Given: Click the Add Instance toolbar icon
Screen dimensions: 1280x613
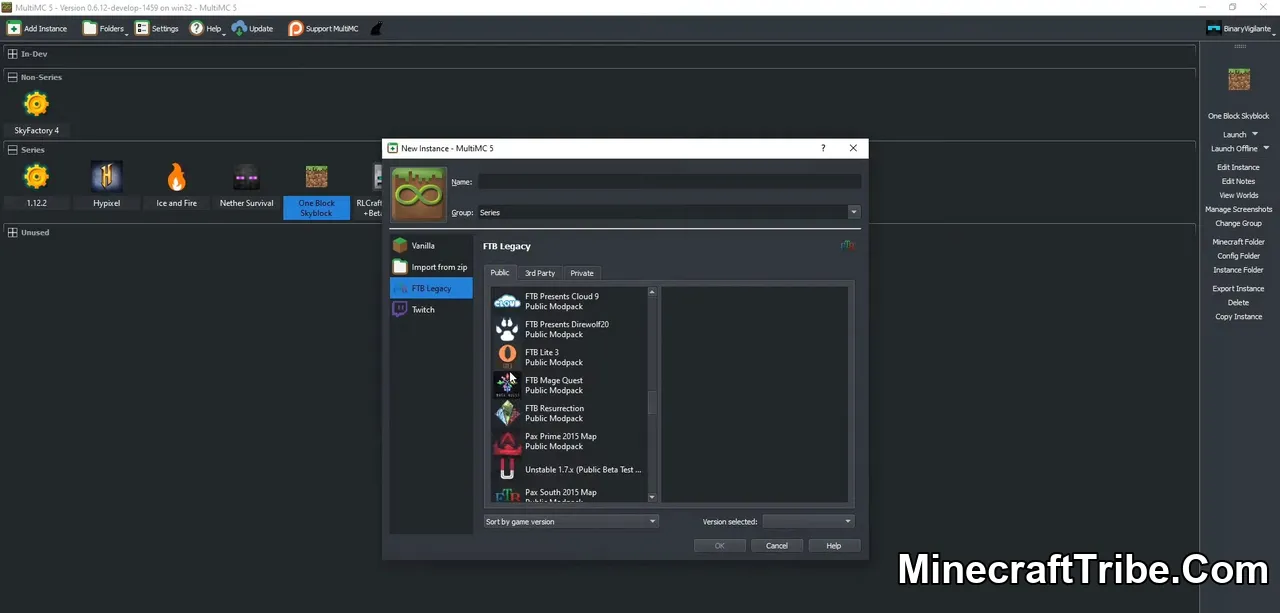Looking at the screenshot, I should tap(37, 28).
